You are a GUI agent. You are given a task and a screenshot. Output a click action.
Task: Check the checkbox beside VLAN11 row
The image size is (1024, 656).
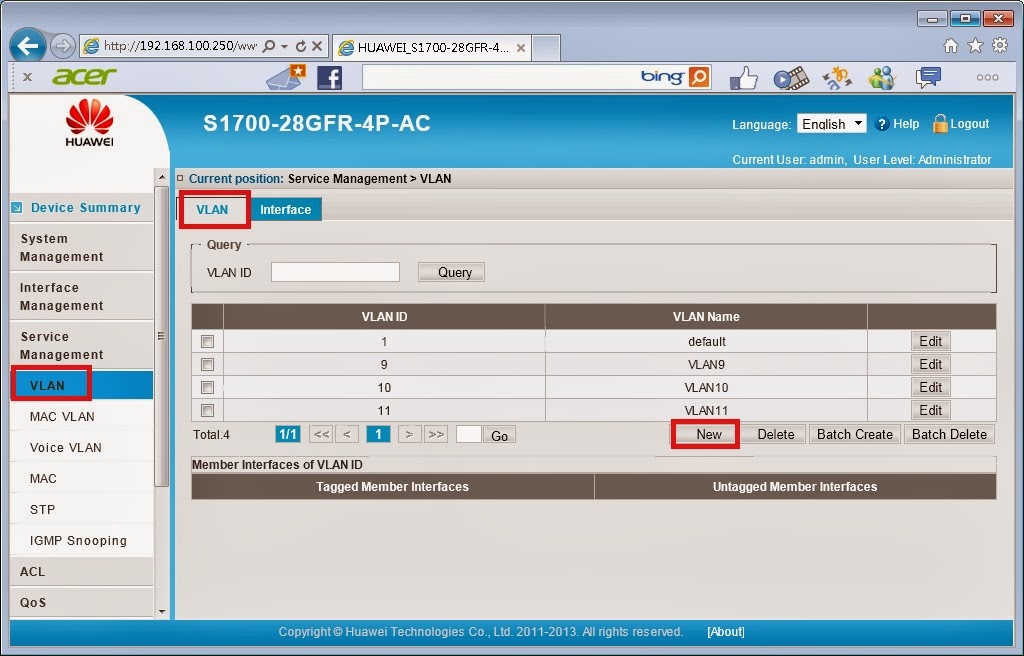pos(207,410)
